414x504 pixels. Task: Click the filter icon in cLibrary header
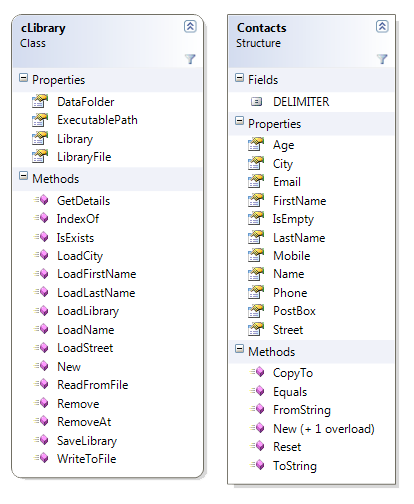click(x=190, y=59)
